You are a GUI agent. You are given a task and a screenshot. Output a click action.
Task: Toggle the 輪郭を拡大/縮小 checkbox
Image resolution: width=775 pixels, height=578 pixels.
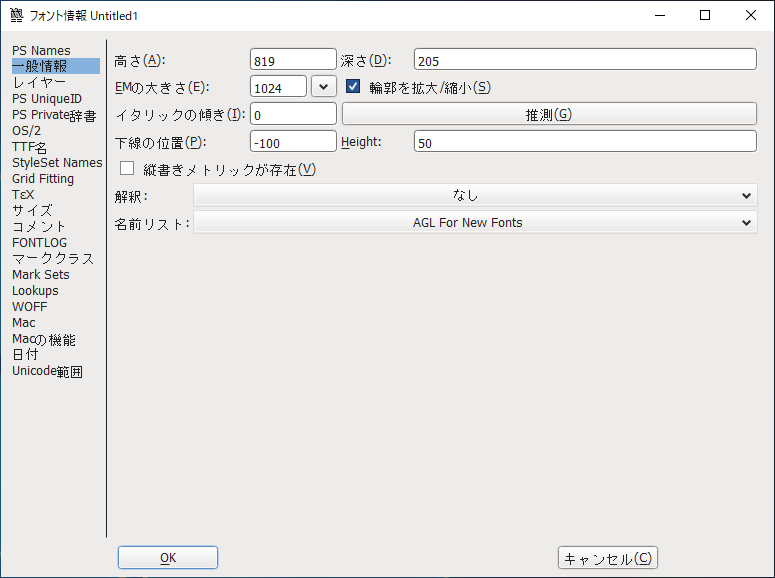click(x=353, y=87)
